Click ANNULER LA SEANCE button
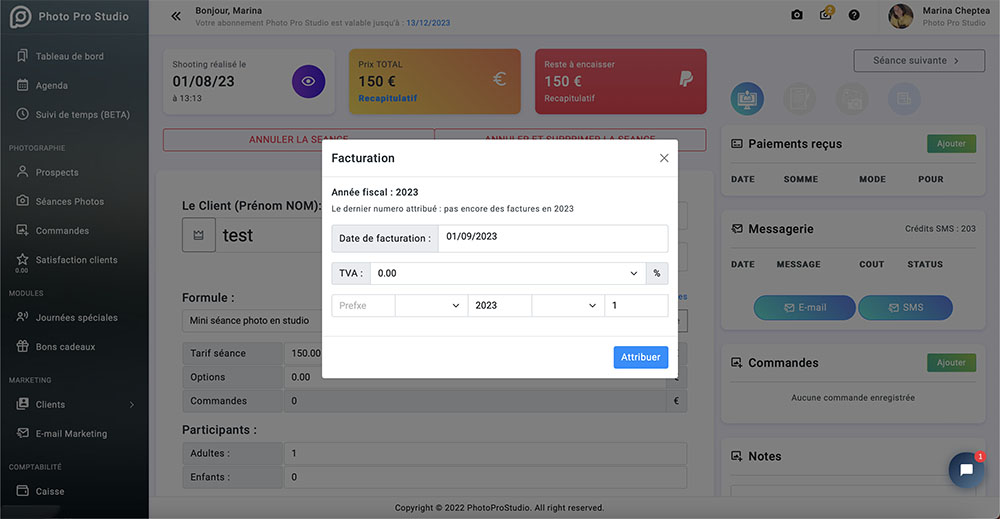Screen dimensions: 1000x519 (x=298, y=140)
